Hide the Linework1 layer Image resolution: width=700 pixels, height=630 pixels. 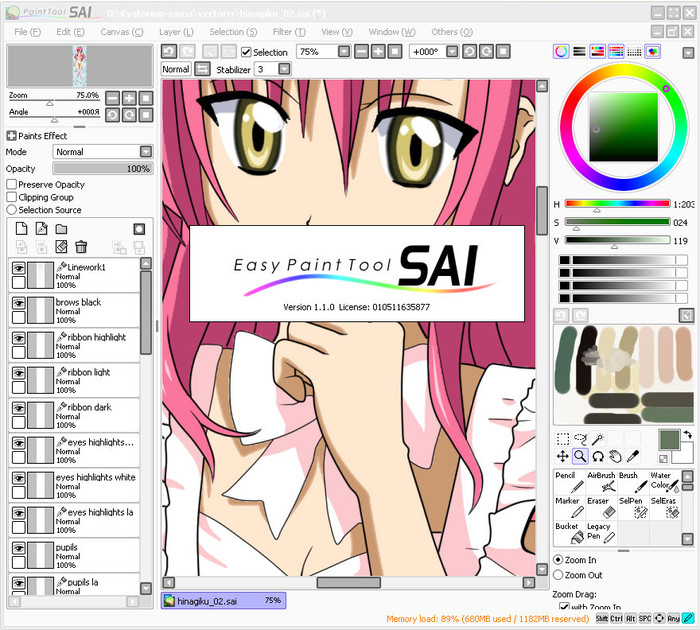tap(18, 268)
